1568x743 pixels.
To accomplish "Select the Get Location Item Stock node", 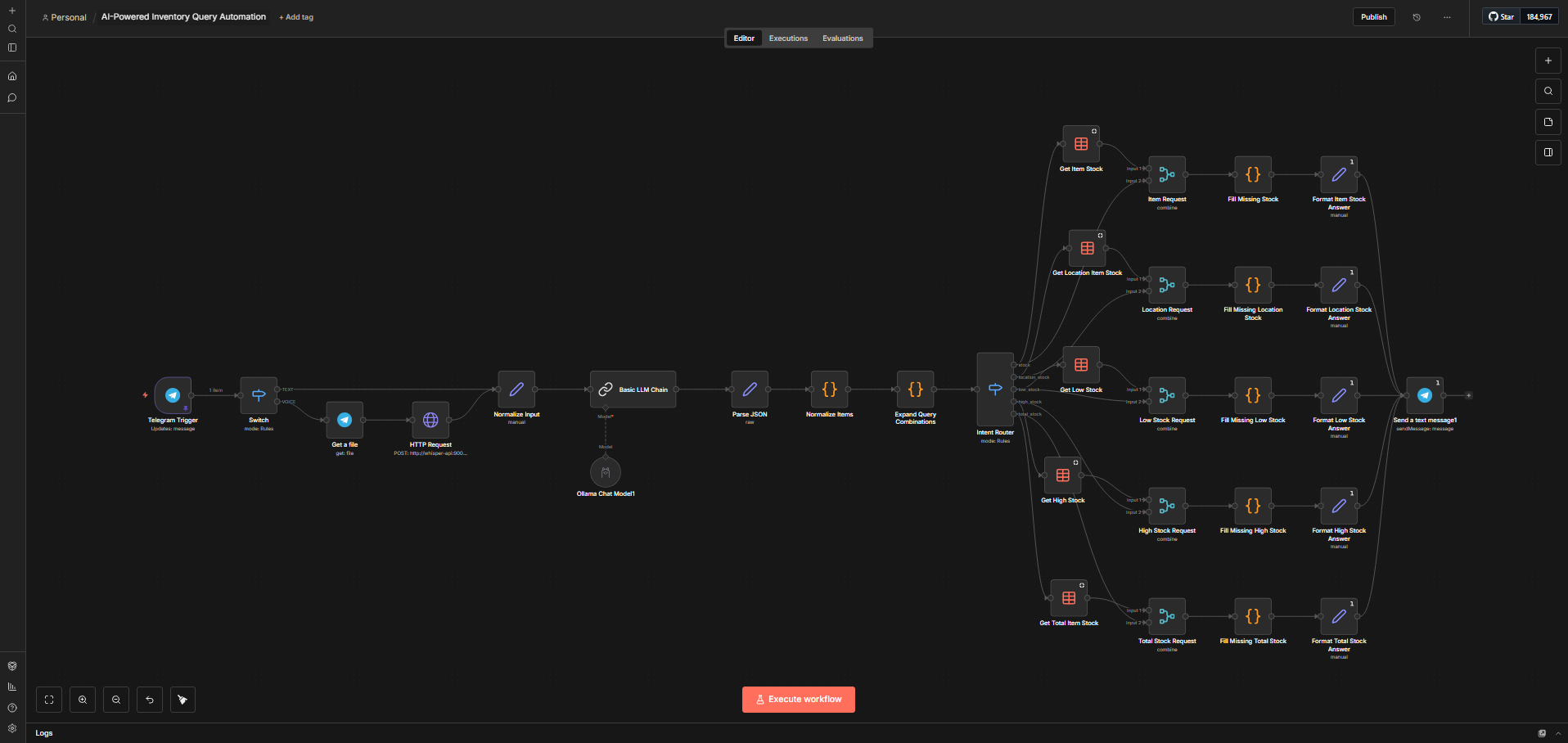I will click(x=1087, y=248).
